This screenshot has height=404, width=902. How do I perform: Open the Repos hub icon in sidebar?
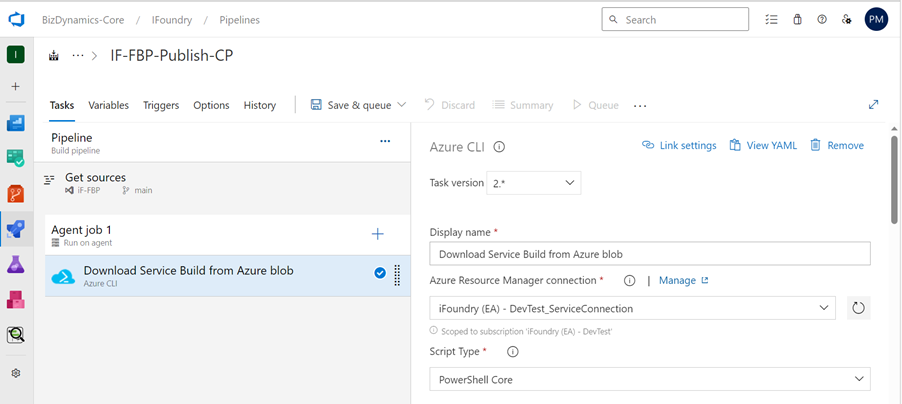16,193
